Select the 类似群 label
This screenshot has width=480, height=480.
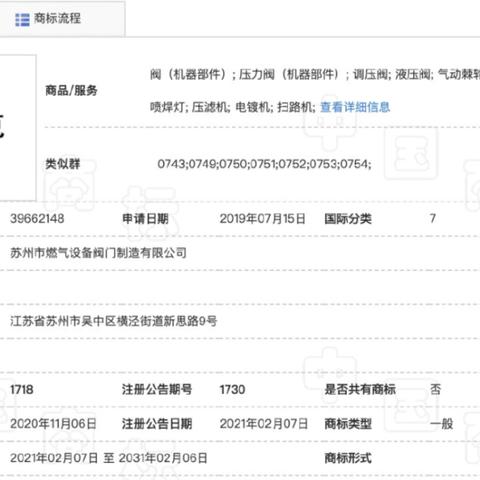(63, 164)
